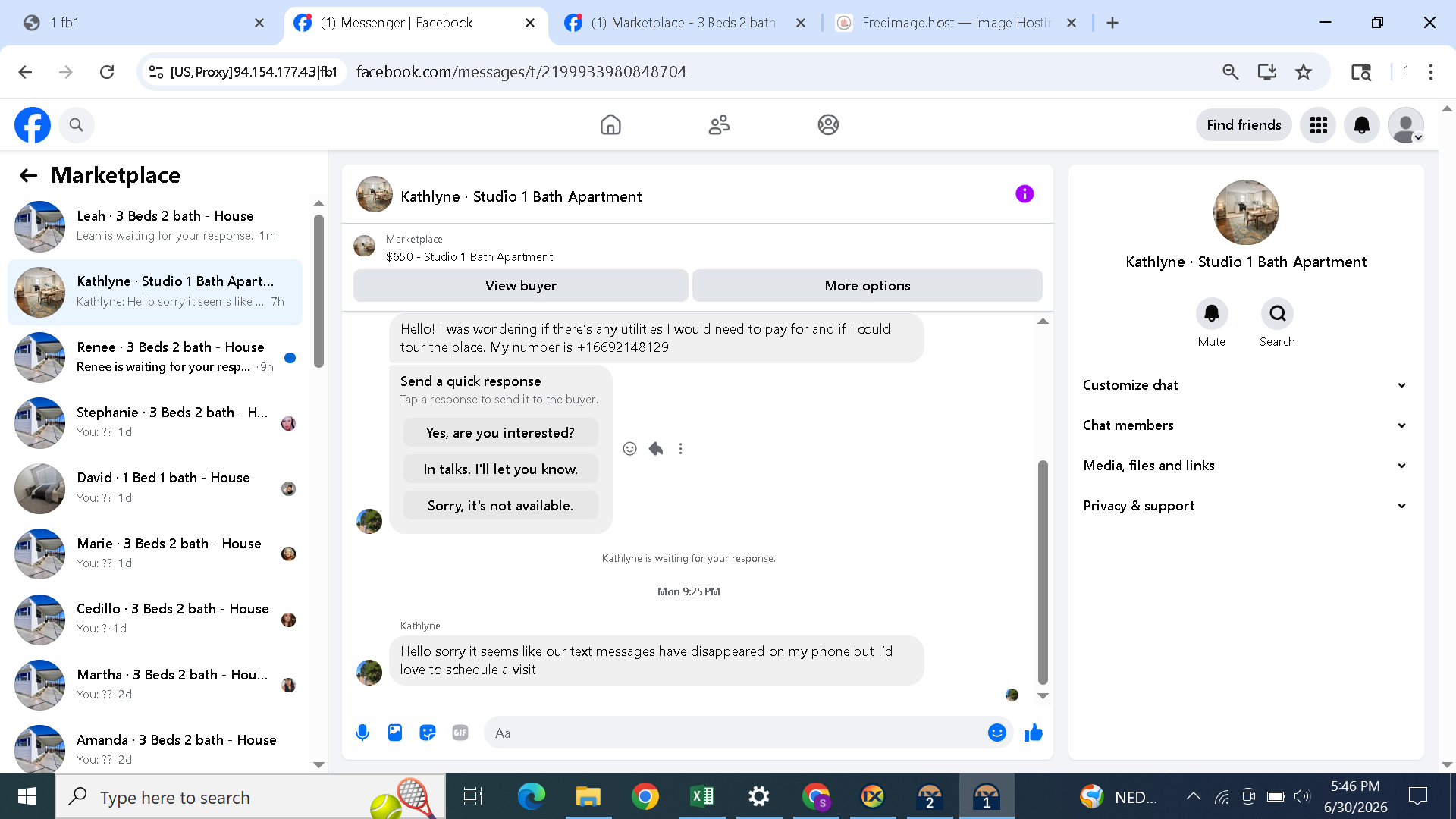This screenshot has height=819, width=1456.
Task: Reload the page
Action: point(107,72)
